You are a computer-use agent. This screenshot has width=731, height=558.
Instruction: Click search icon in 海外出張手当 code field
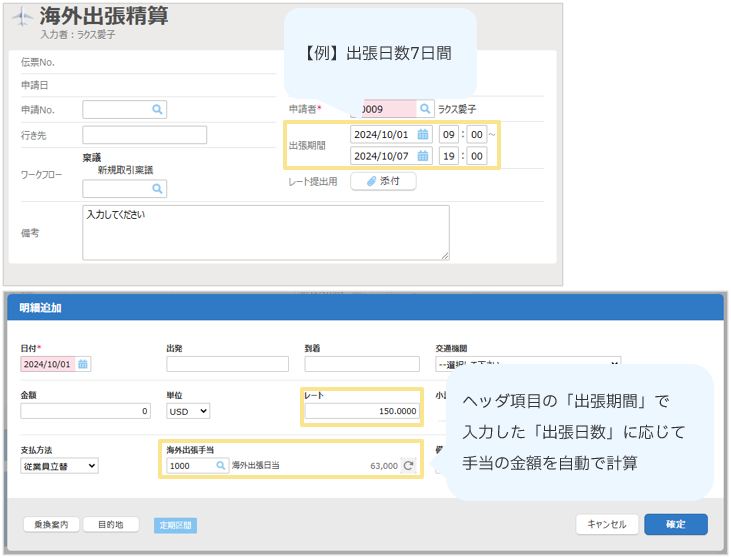click(221, 465)
